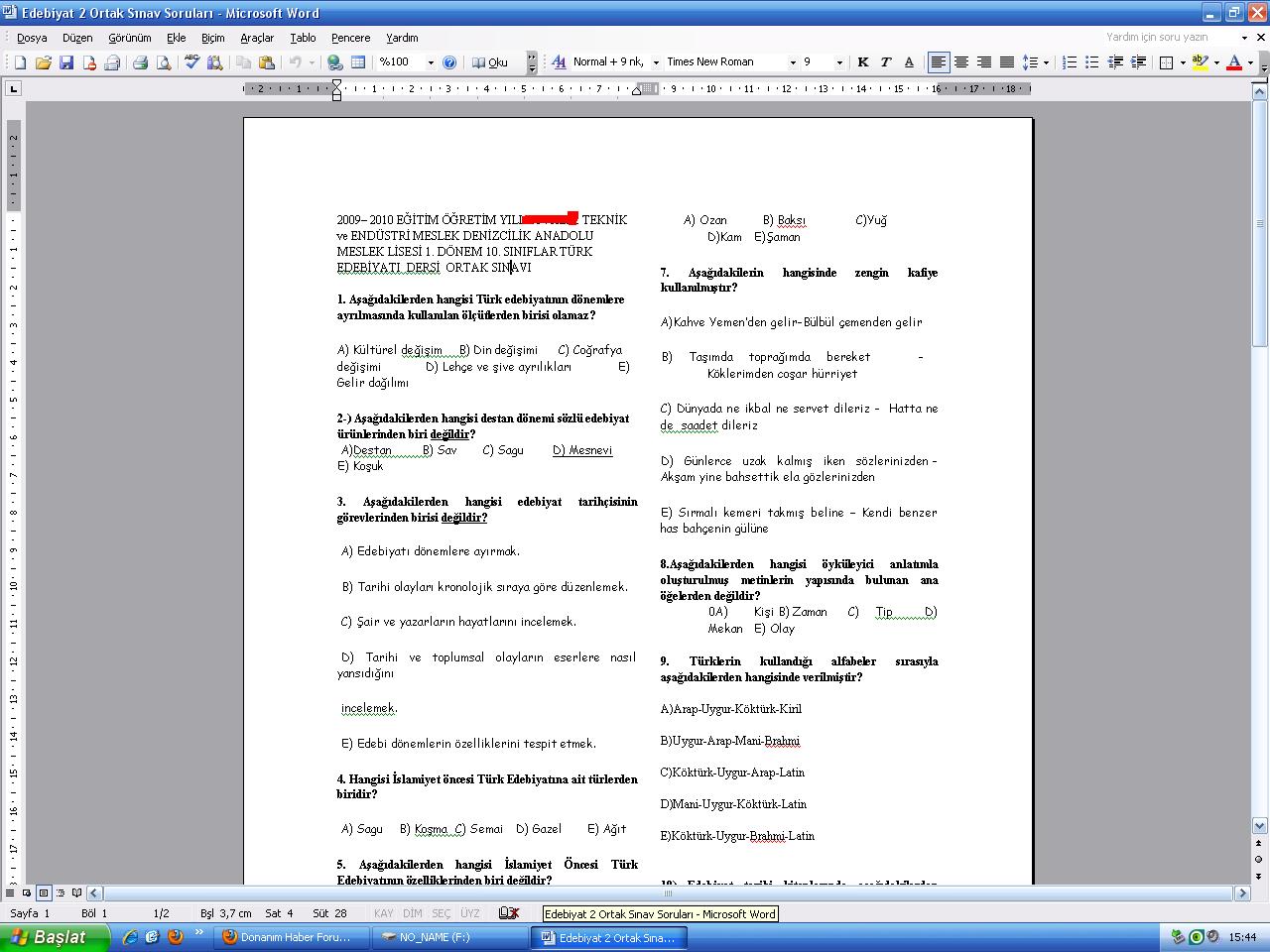
Task: Toggle italic (T) formatting
Action: [x=886, y=62]
